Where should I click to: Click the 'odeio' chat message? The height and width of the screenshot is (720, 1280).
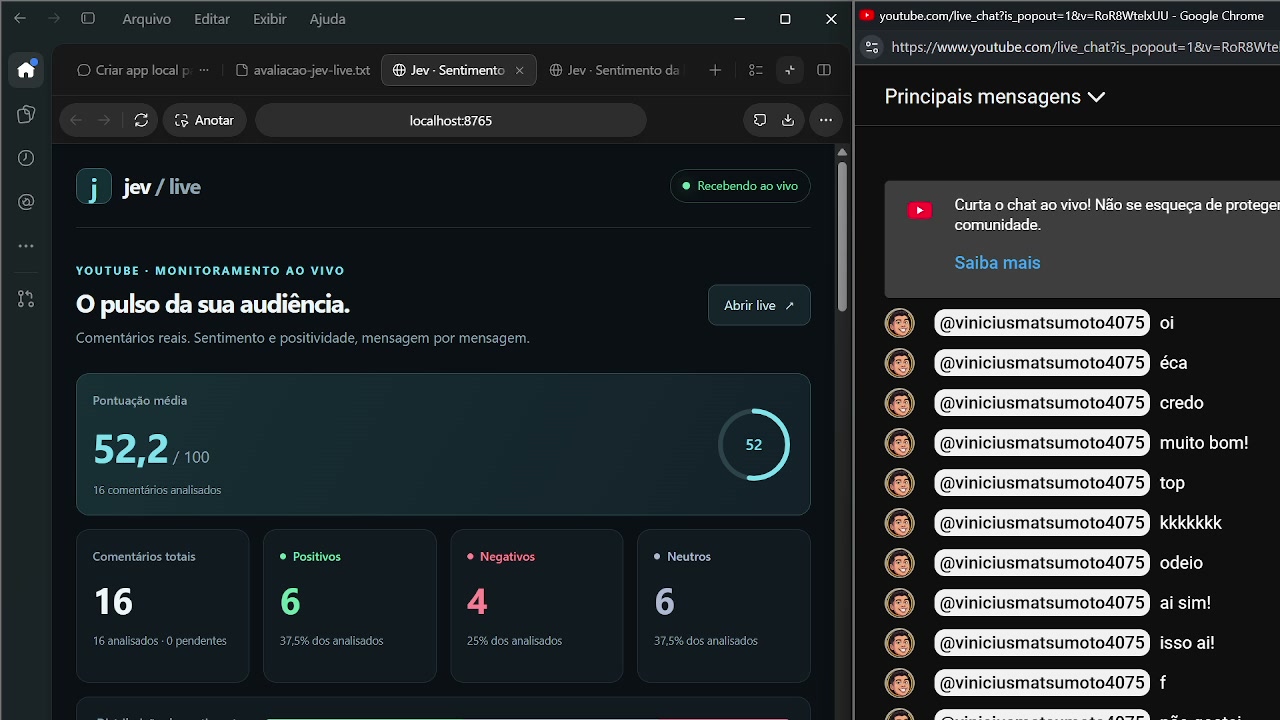coord(1181,563)
